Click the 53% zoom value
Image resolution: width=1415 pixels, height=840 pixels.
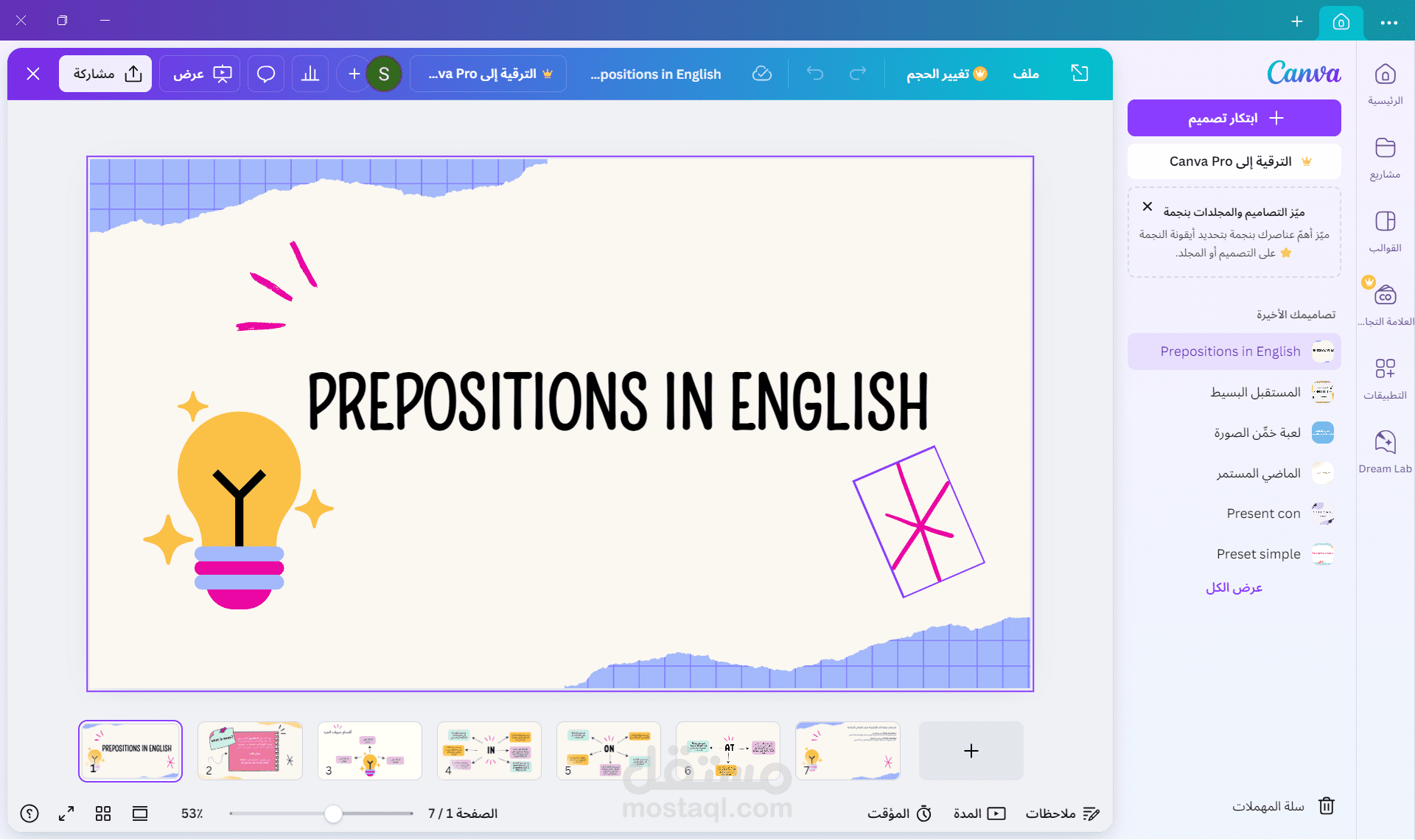pos(192,813)
